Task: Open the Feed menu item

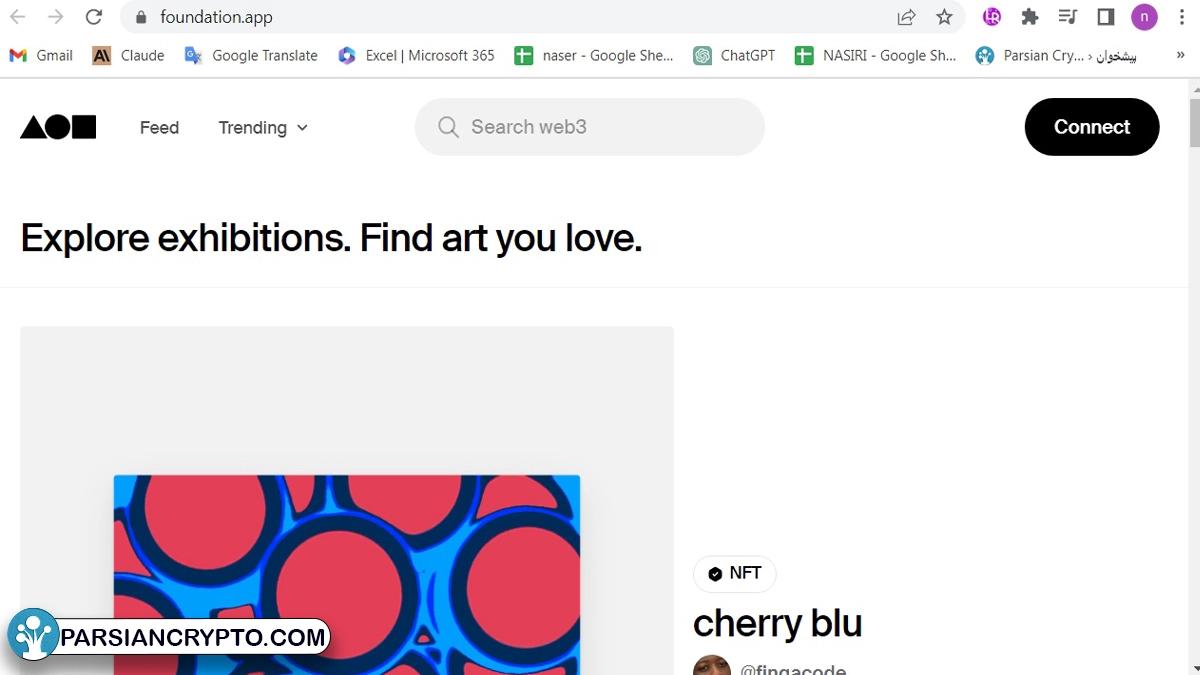Action: 159,127
